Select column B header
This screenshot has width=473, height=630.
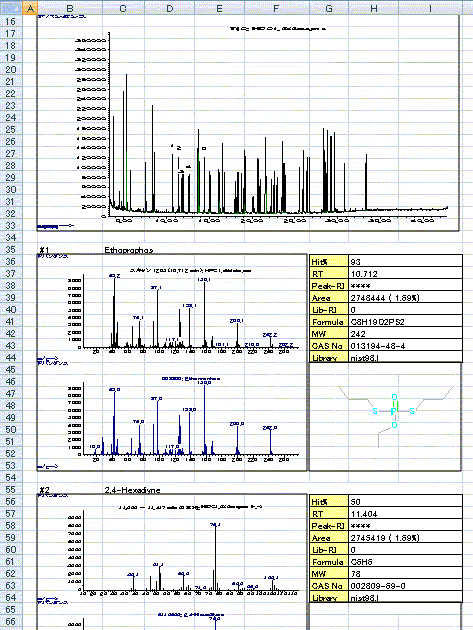tap(70, 8)
